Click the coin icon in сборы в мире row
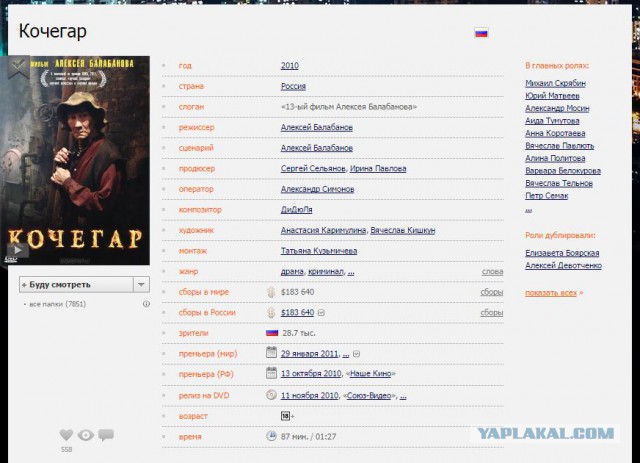The image size is (640, 463). tap(271, 292)
